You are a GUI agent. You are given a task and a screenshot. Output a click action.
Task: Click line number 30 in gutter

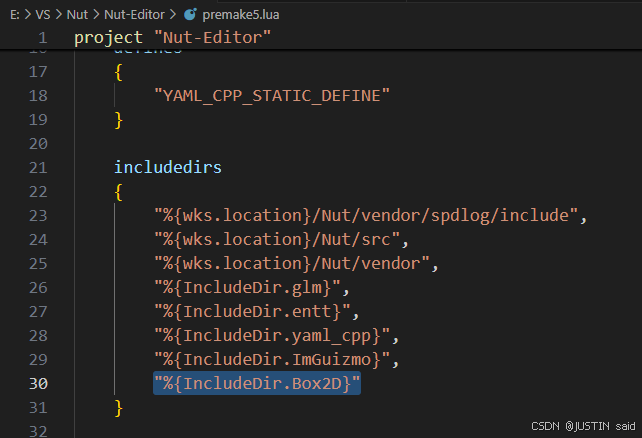pos(37,384)
